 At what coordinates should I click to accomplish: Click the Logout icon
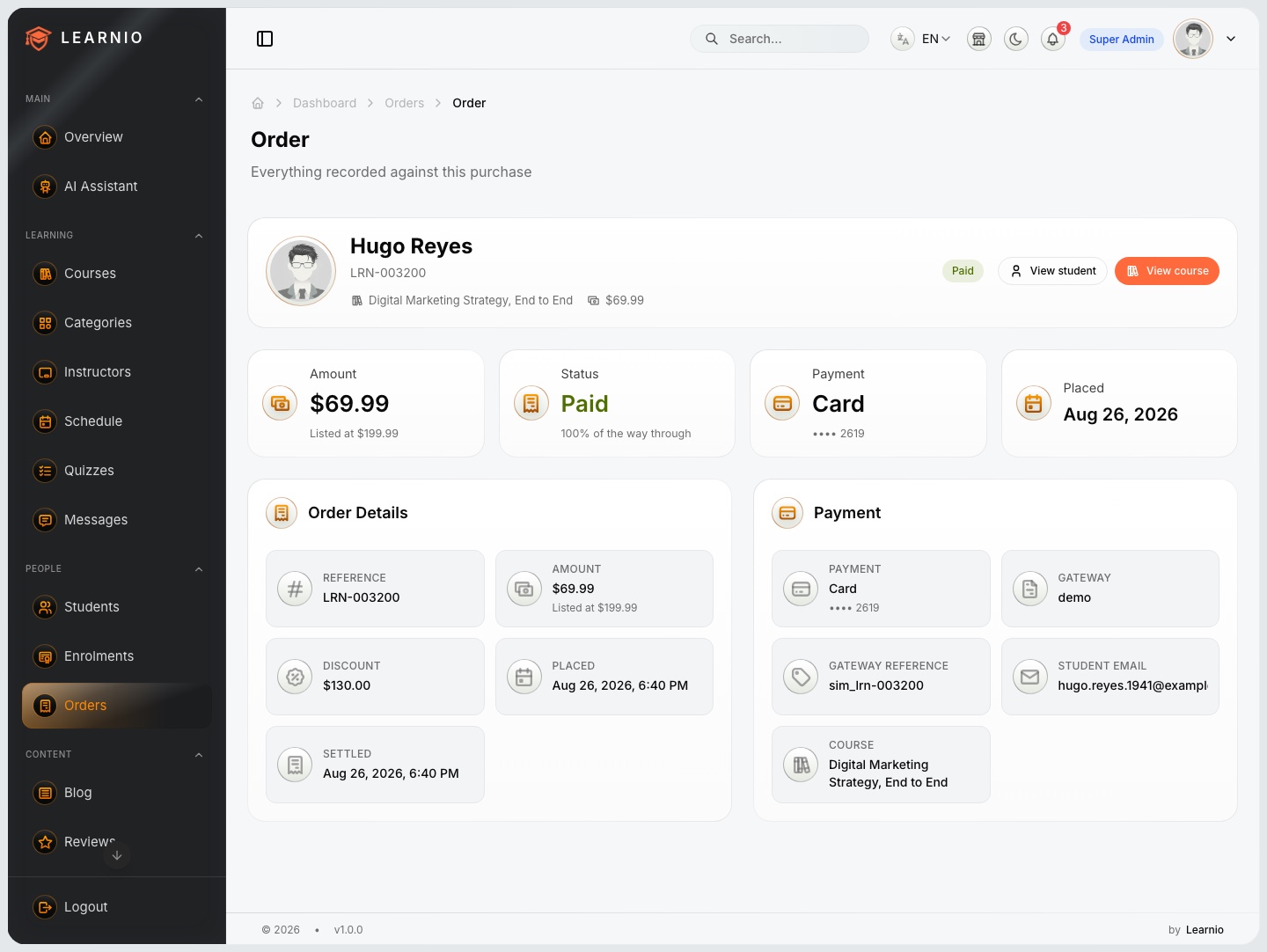tap(45, 907)
